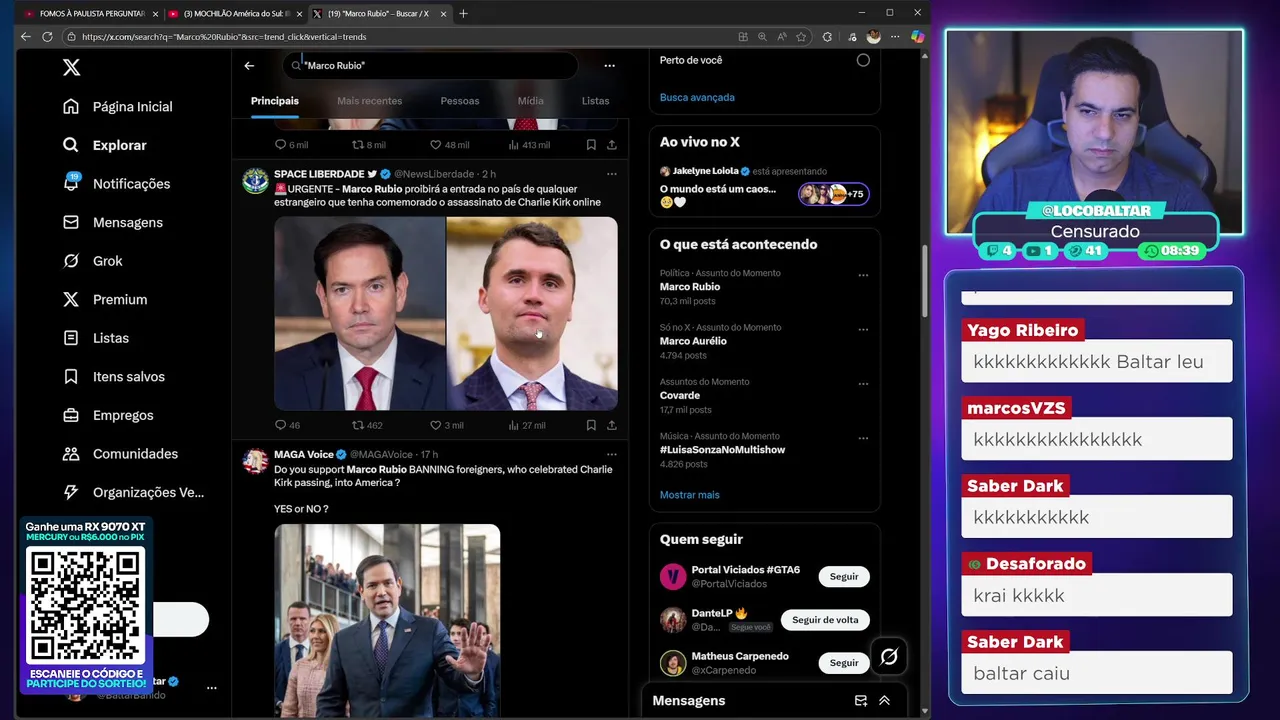Viewport: 1280px width, 720px height.
Task: Go back with browser back arrow
Action: [25, 37]
